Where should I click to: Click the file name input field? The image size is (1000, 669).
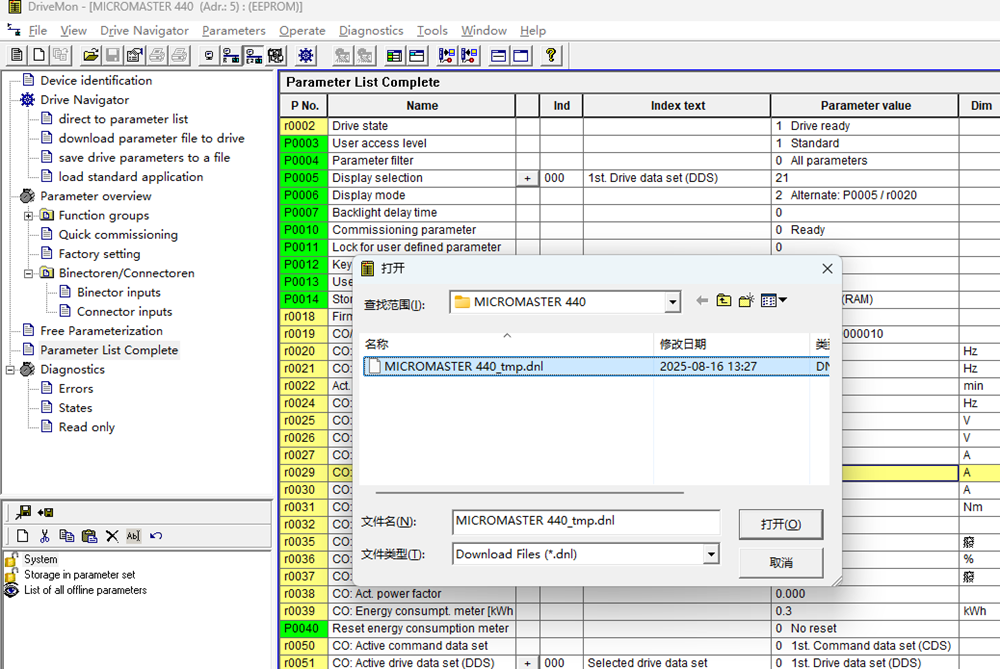point(586,522)
